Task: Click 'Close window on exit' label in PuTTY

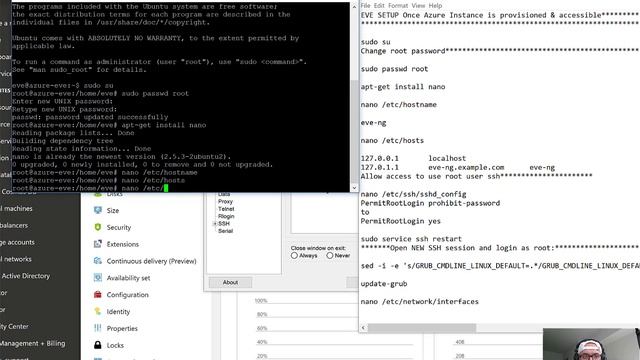Action: [x=318, y=248]
